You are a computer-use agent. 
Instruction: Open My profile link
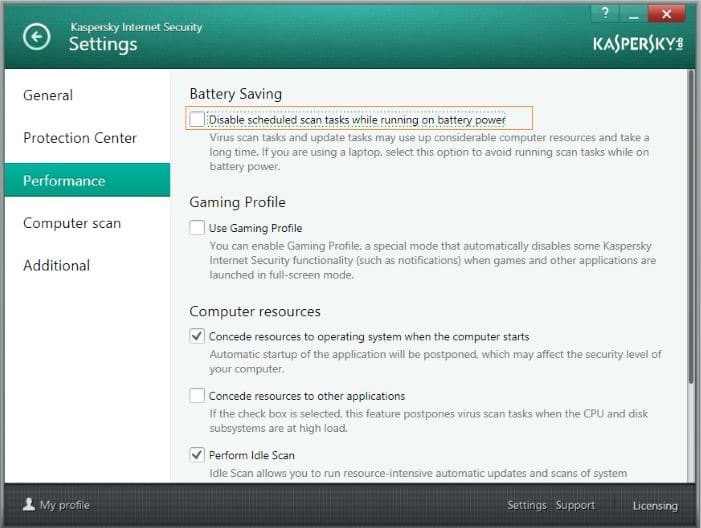(x=65, y=505)
